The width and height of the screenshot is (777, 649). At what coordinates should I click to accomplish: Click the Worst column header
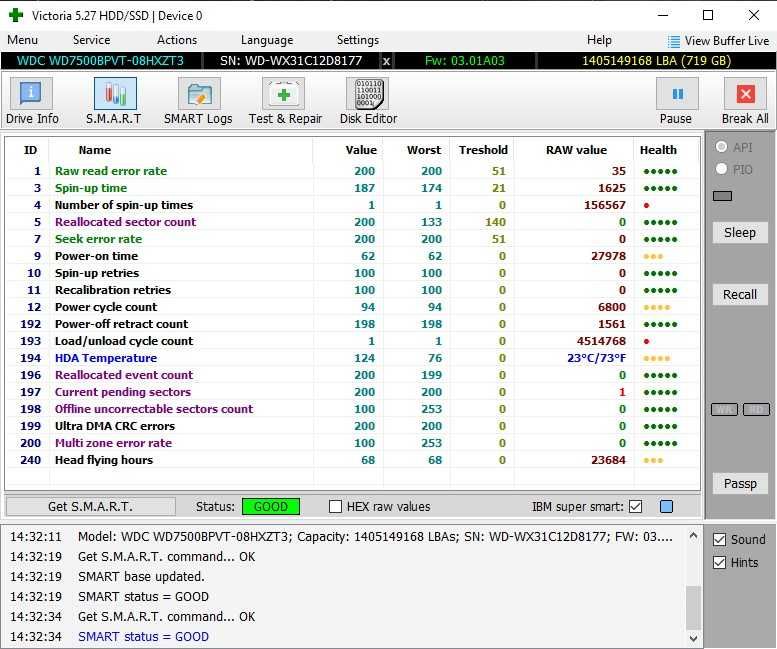point(424,150)
